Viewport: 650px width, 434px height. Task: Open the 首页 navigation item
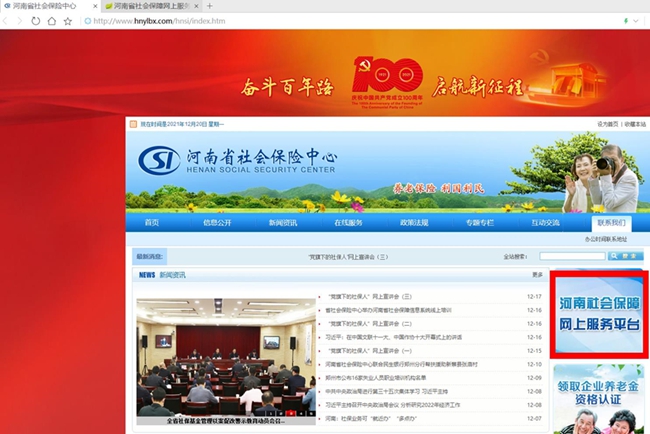tap(152, 223)
